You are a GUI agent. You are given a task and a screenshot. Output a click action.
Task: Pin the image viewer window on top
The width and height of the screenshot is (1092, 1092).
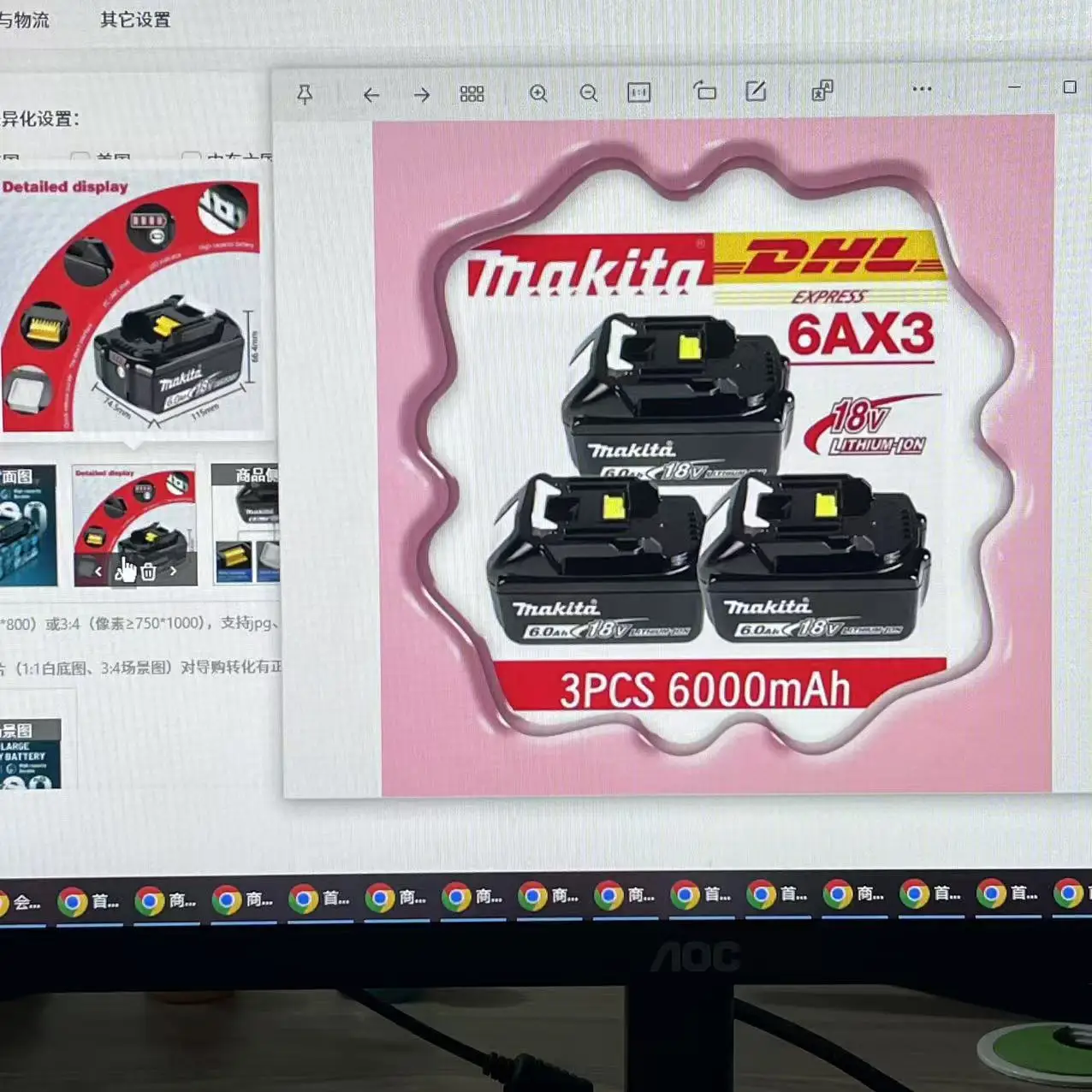tap(305, 94)
